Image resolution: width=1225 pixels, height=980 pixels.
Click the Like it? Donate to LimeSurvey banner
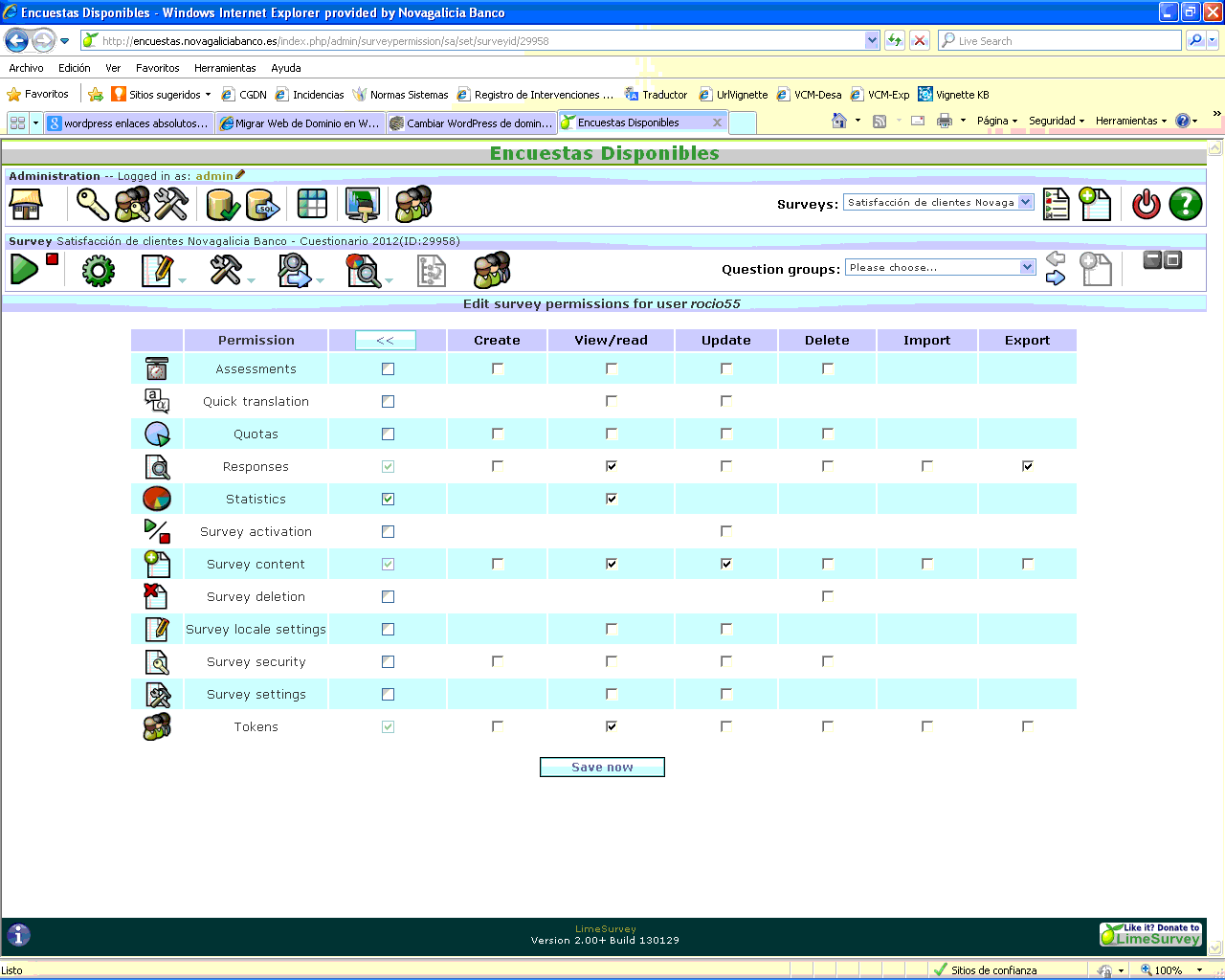[1150, 934]
